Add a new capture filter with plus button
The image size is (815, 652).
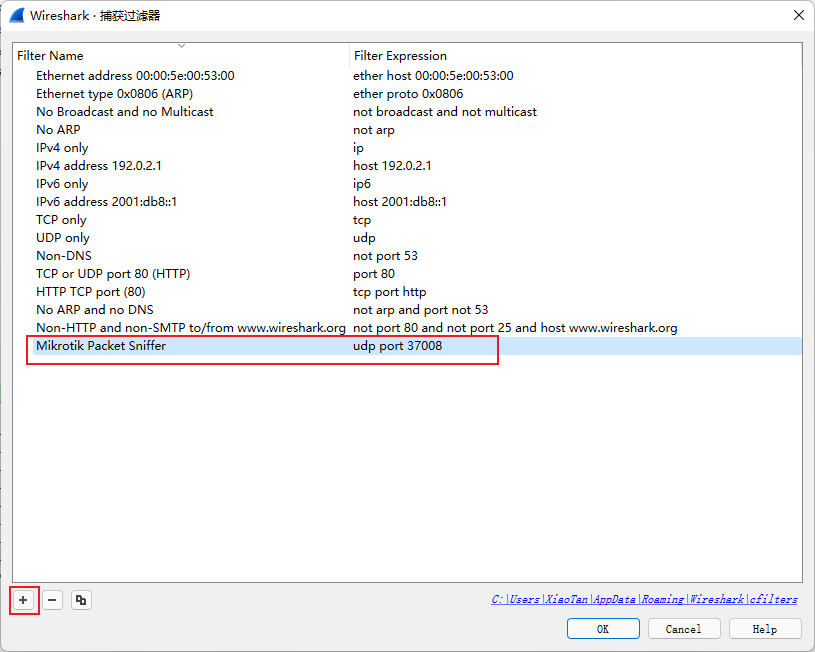tap(23, 600)
